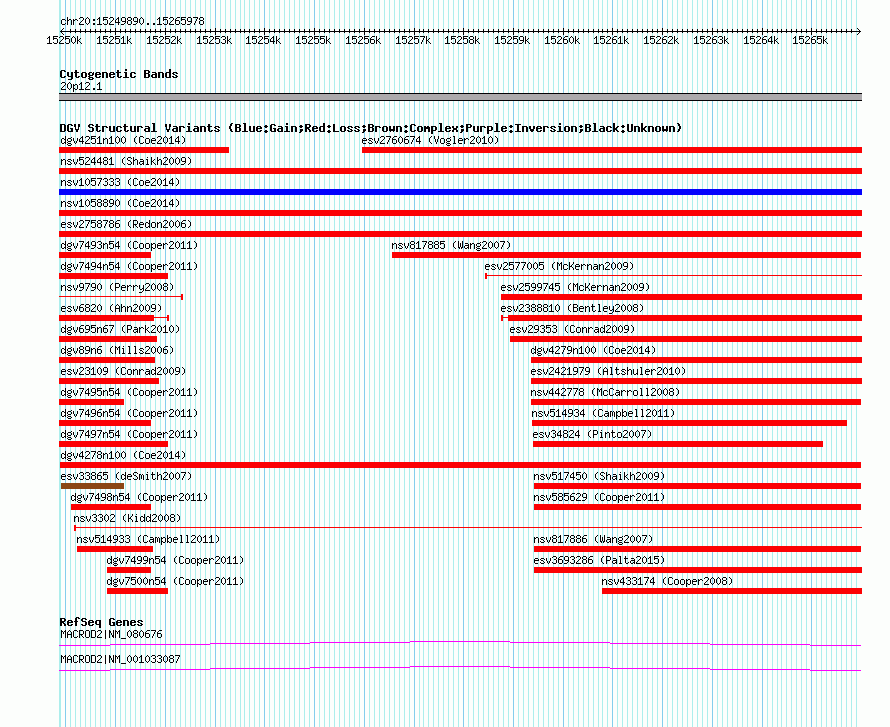This screenshot has height=727, width=890.
Task: Select nsv1058890 (Coe2014) label
Action: 120,203
